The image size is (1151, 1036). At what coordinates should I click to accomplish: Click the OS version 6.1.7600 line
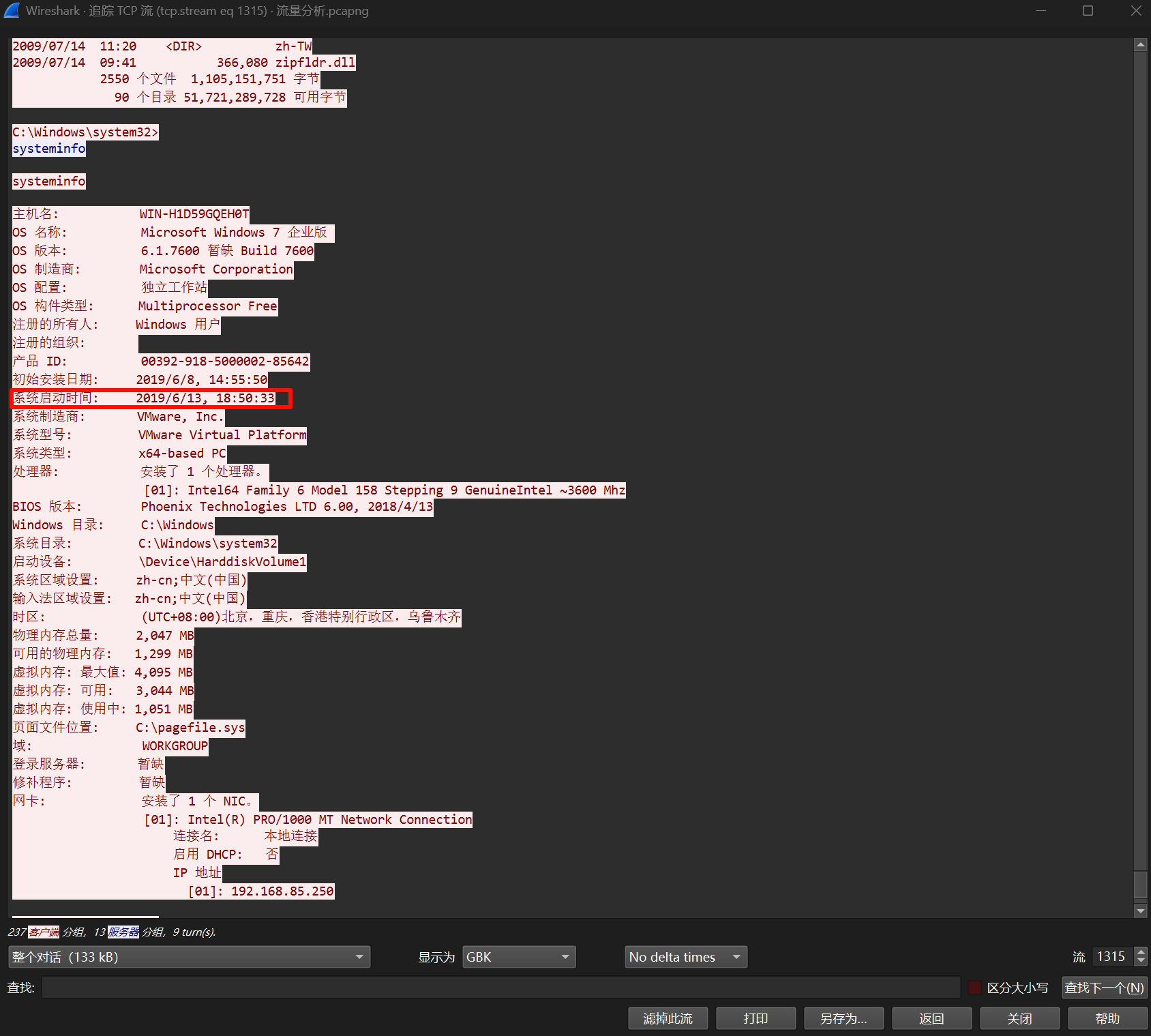[163, 251]
